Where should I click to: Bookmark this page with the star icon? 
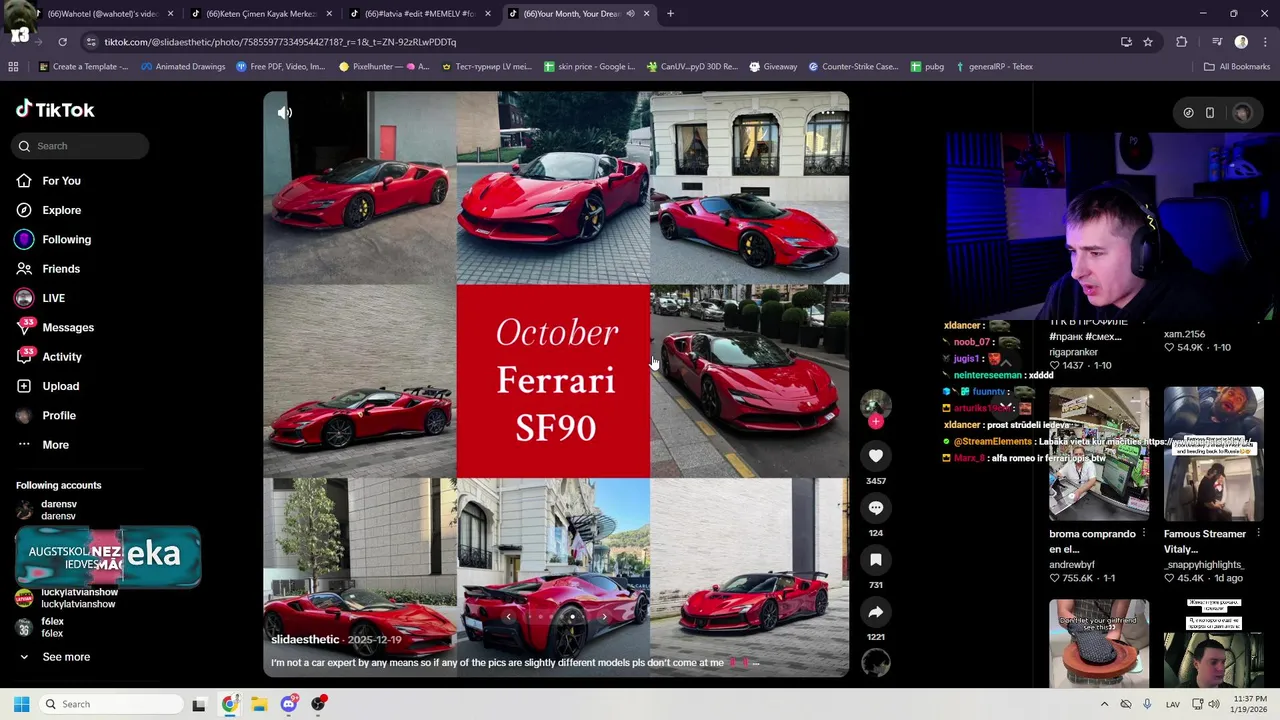tap(1148, 42)
